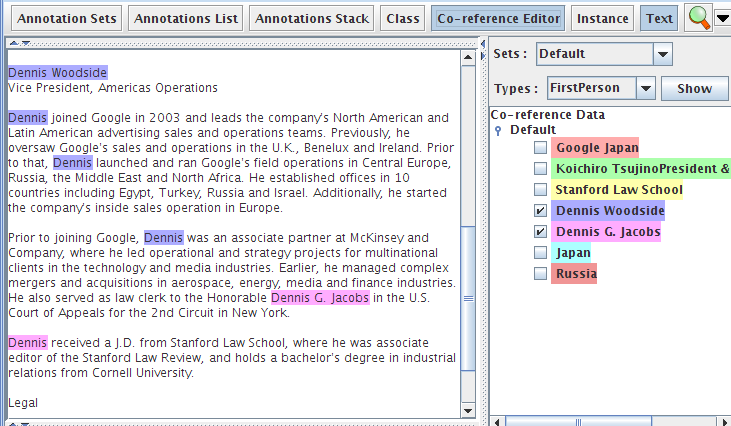The width and height of the screenshot is (731, 426).
Task: Click the split-pane arrows above the text
Action: point(20,43)
